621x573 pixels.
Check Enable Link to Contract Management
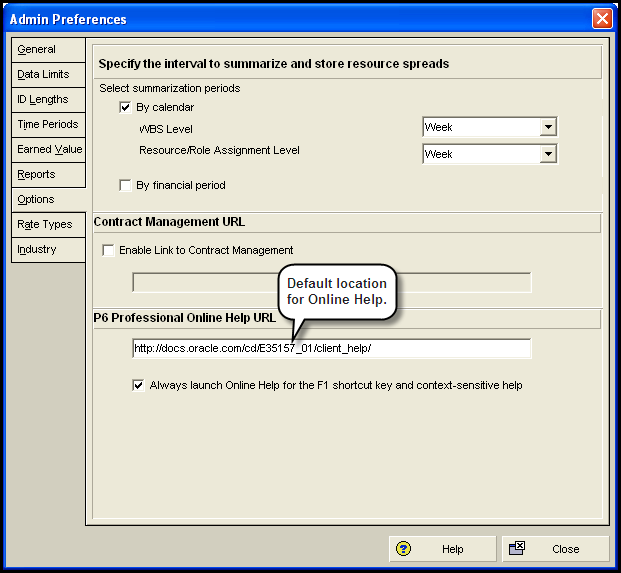click(108, 250)
